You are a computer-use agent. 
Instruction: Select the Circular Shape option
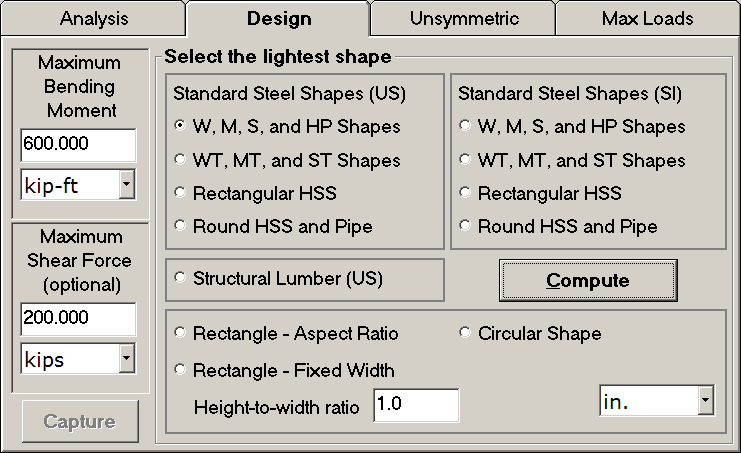(465, 333)
